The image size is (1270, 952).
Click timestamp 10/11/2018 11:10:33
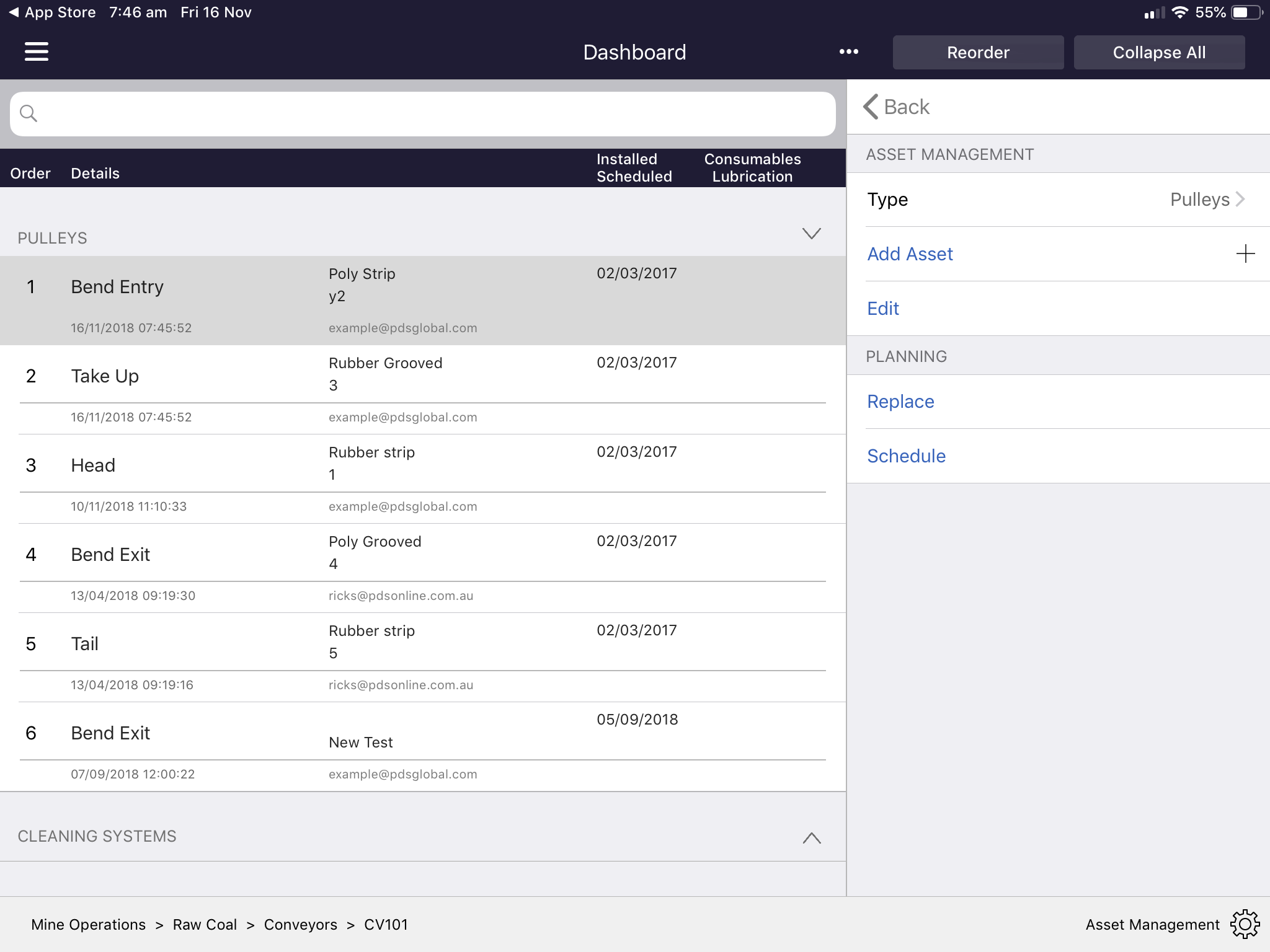(128, 506)
